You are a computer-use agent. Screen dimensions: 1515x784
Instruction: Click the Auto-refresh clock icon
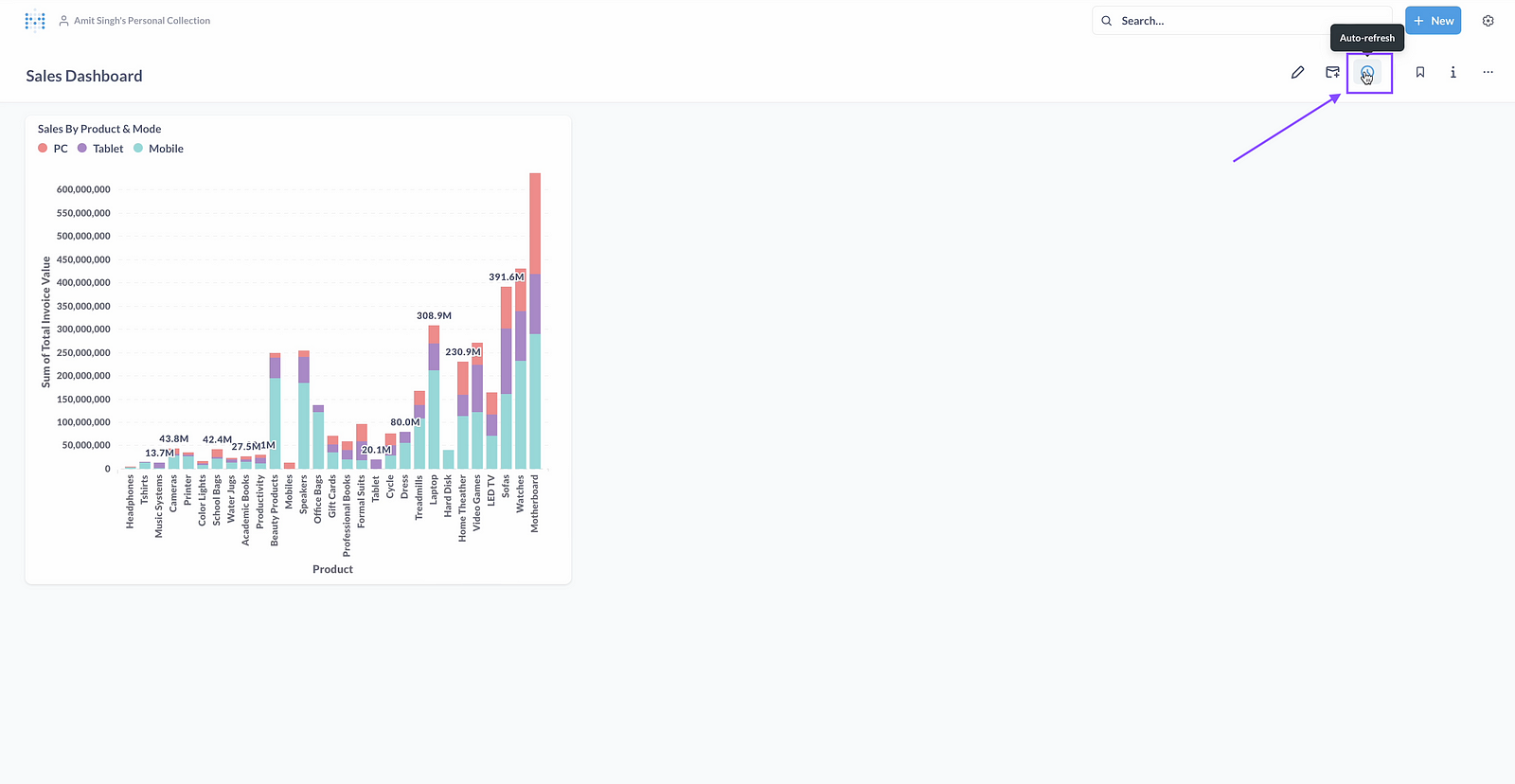(1366, 73)
